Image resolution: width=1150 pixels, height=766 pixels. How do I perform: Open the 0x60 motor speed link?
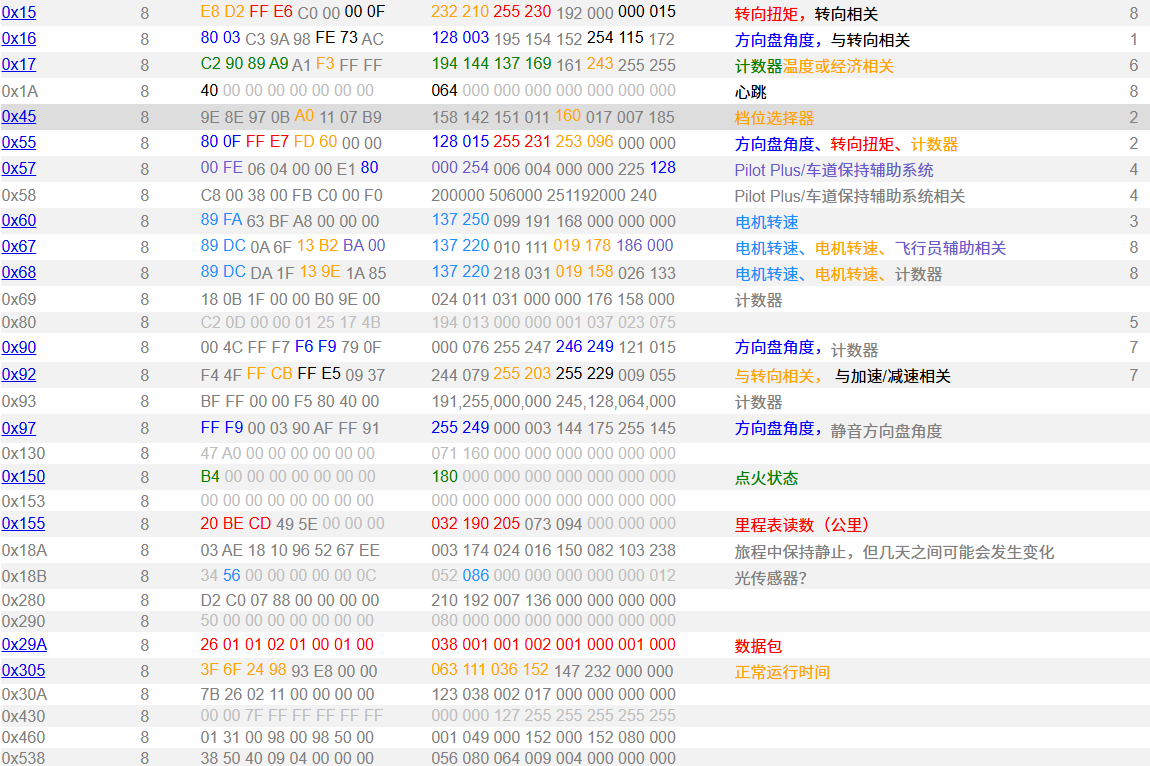(x=19, y=221)
